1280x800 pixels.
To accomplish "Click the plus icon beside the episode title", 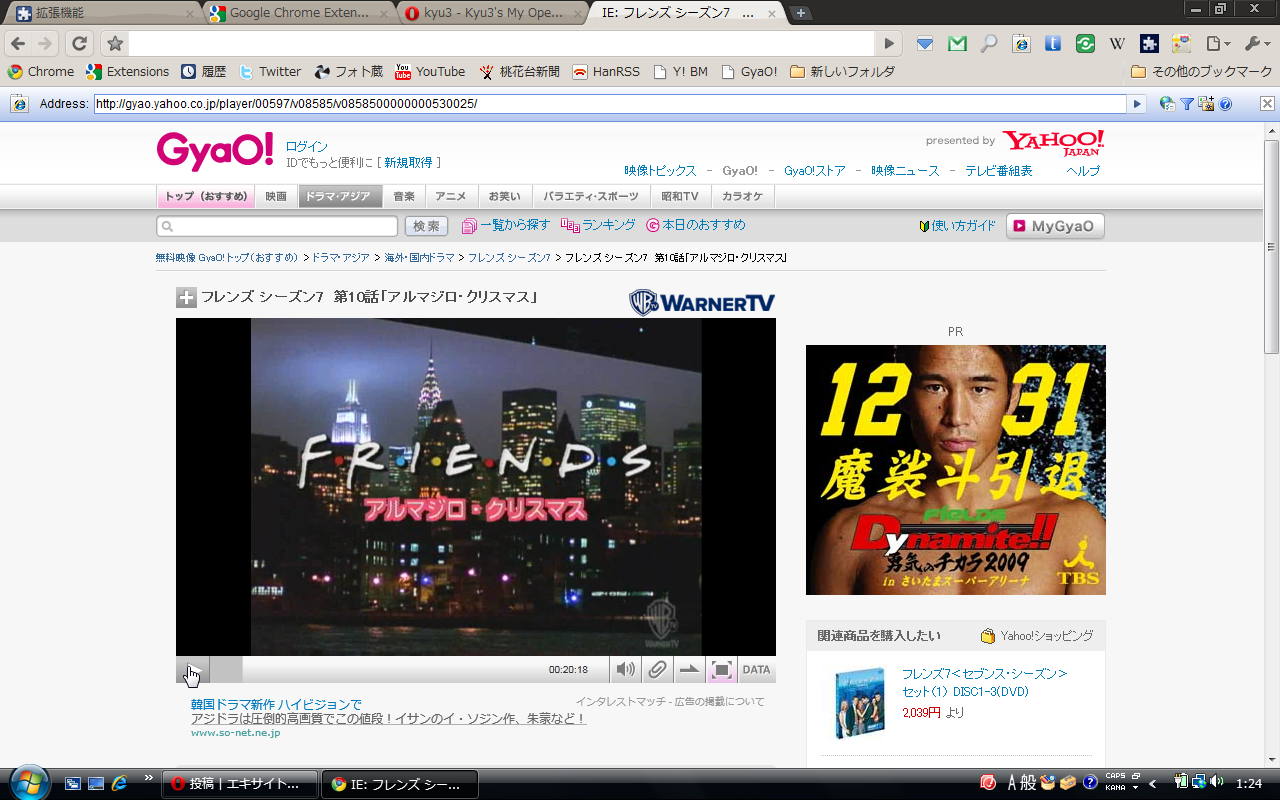I will (186, 297).
